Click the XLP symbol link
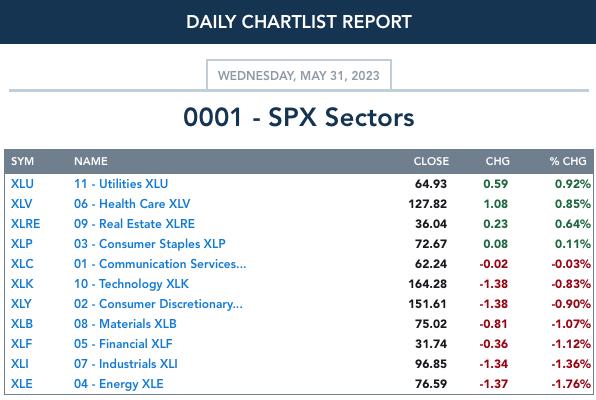 22,244
